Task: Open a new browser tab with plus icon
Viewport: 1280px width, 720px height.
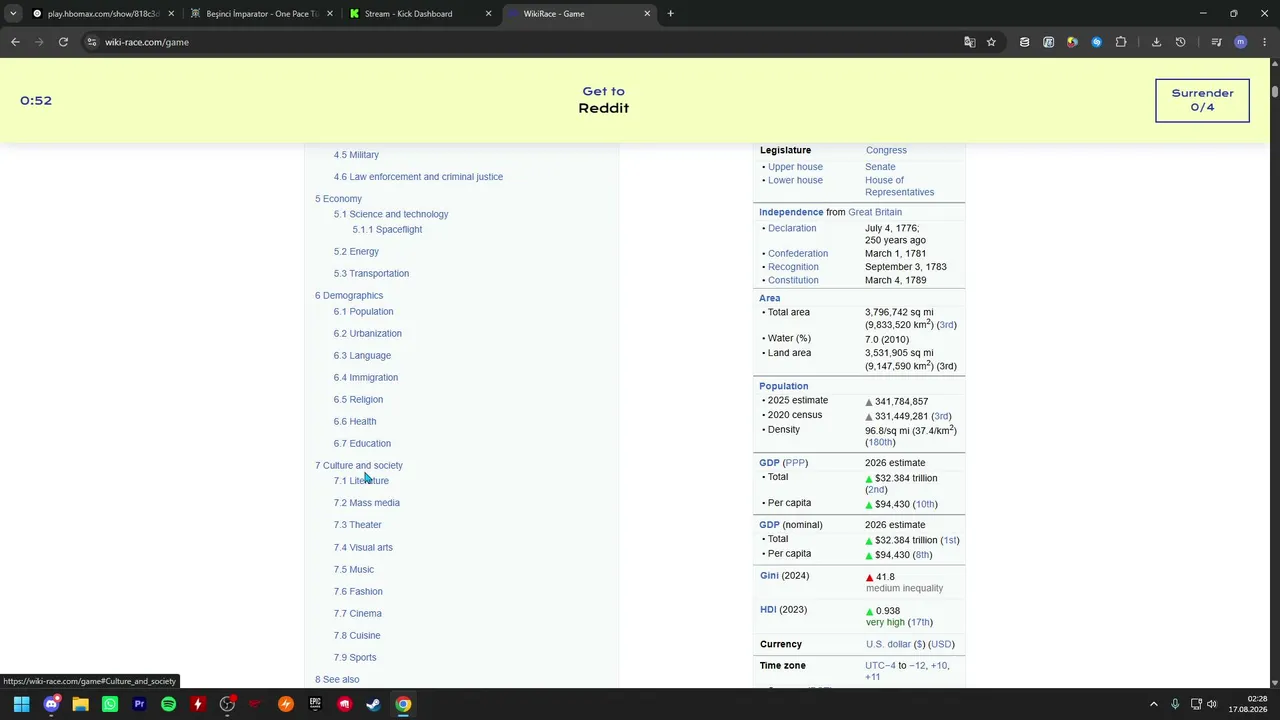Action: pos(670,14)
